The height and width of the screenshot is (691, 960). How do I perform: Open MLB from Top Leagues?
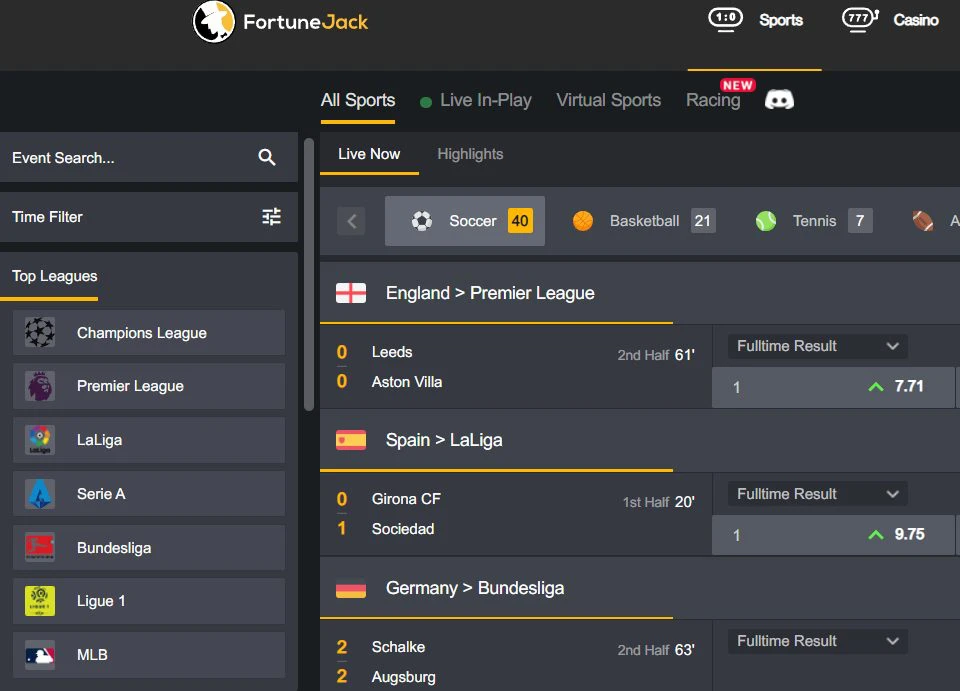click(x=149, y=655)
